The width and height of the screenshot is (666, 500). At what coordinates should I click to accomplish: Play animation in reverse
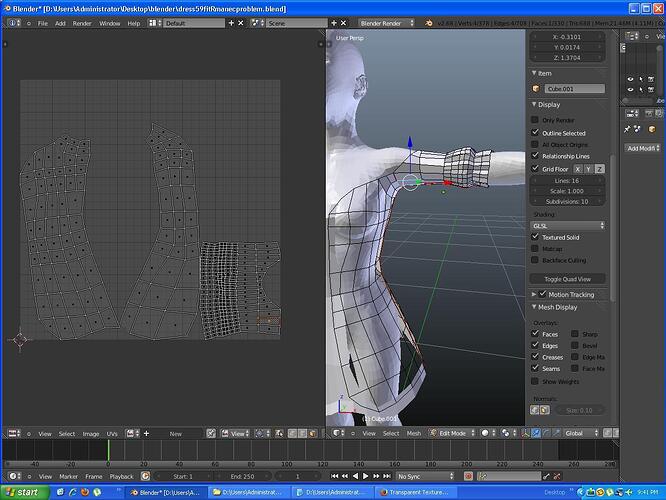coord(356,476)
